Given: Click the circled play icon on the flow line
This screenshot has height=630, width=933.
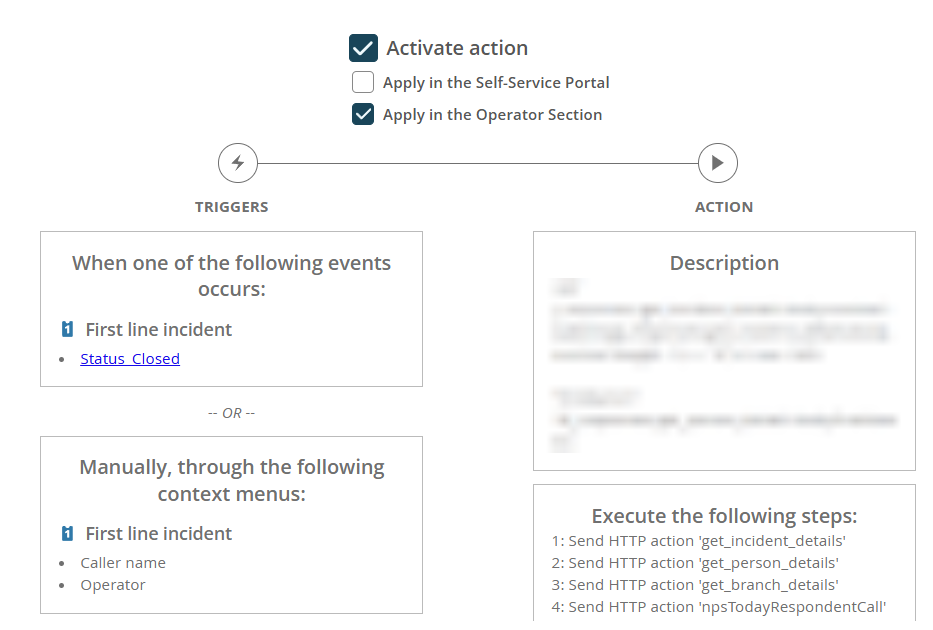Looking at the screenshot, I should click(718, 162).
